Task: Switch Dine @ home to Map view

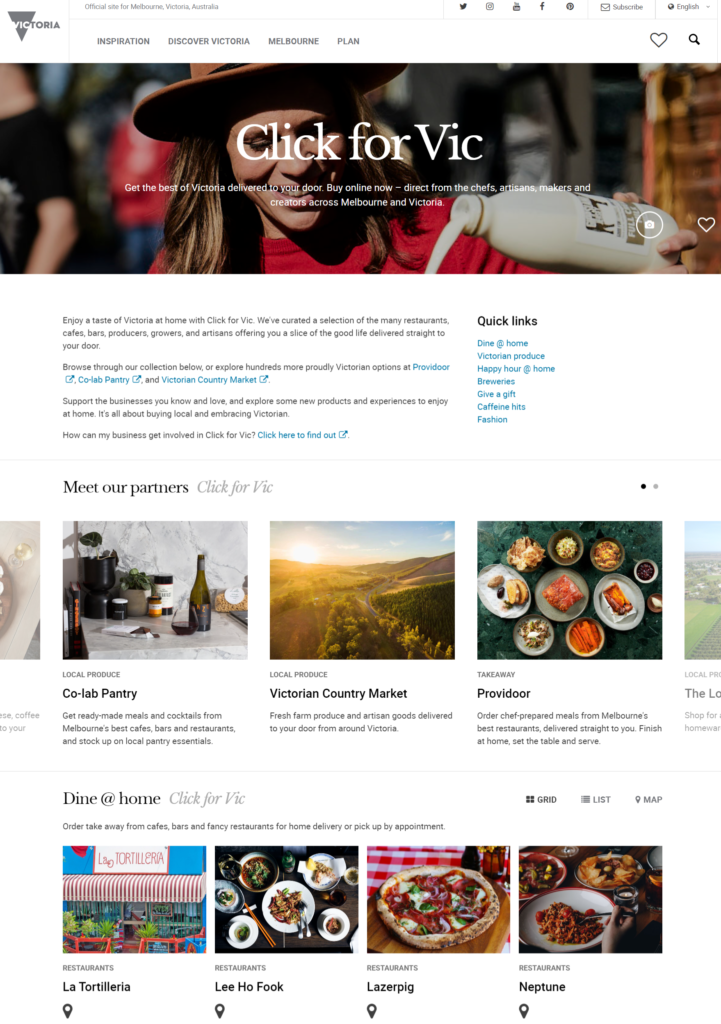Action: coord(649,799)
